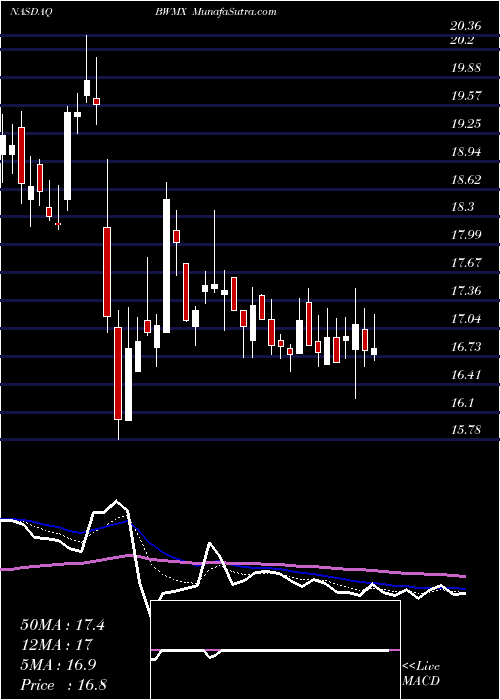Click the 17.67 price axis label
500x700 pixels.
(x=466, y=263)
